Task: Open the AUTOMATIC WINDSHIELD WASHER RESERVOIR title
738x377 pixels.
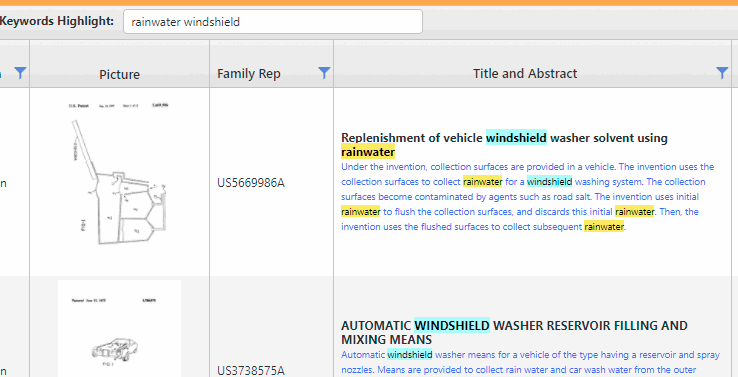Action: point(514,332)
